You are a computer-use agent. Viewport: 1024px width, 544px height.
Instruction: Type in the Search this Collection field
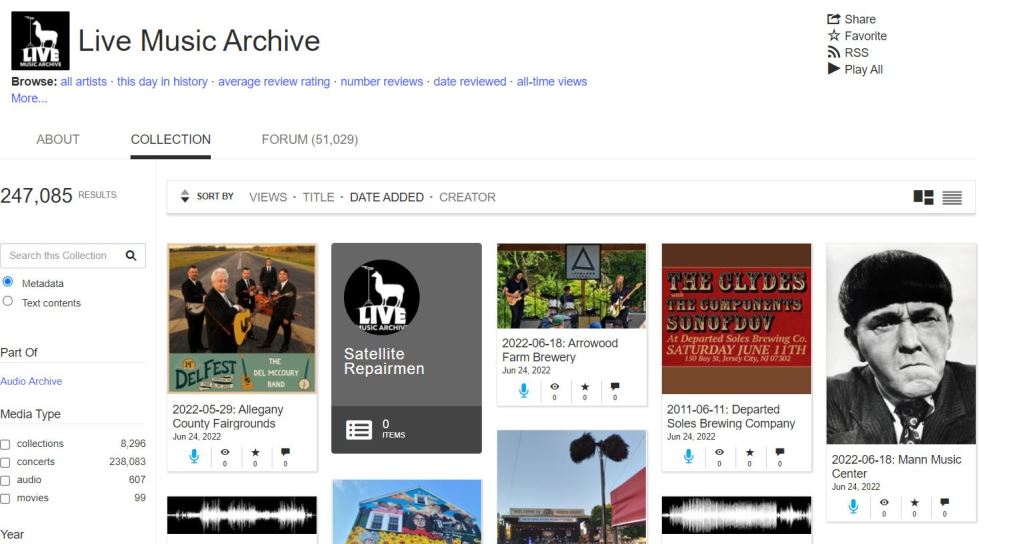pos(62,256)
